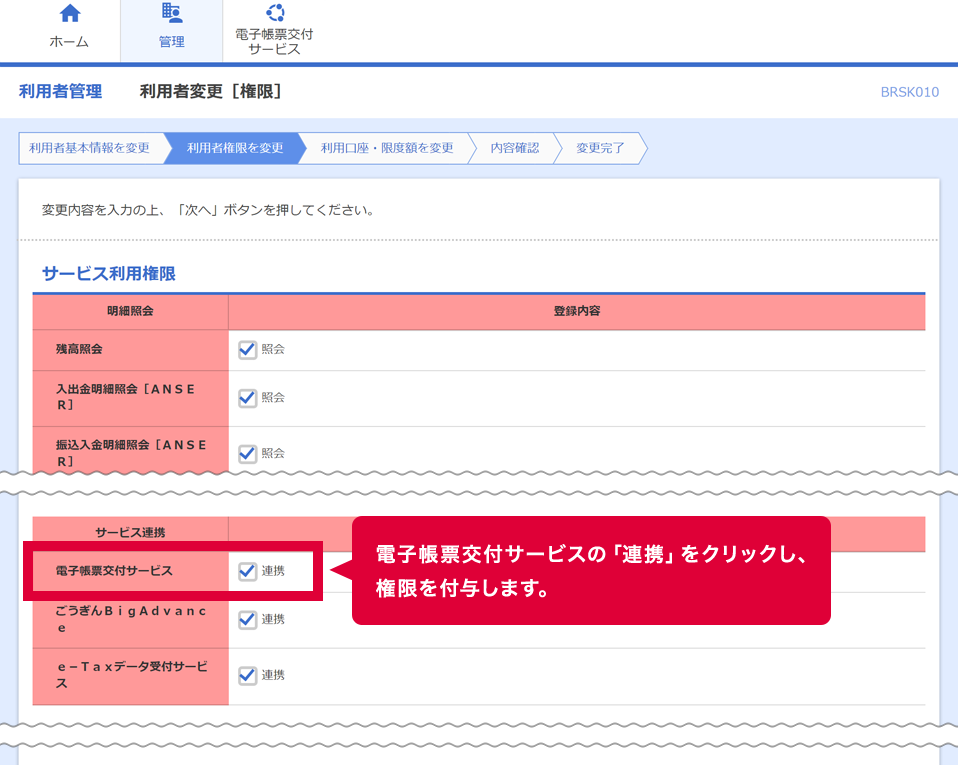Select step 利用者権限を変更

click(235, 148)
